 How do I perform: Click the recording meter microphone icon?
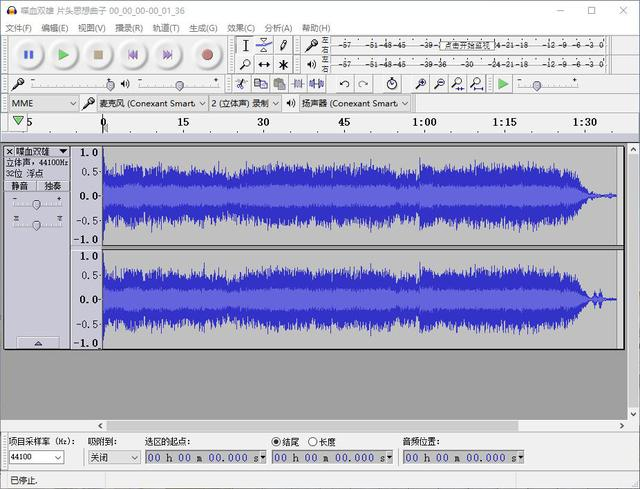311,45
